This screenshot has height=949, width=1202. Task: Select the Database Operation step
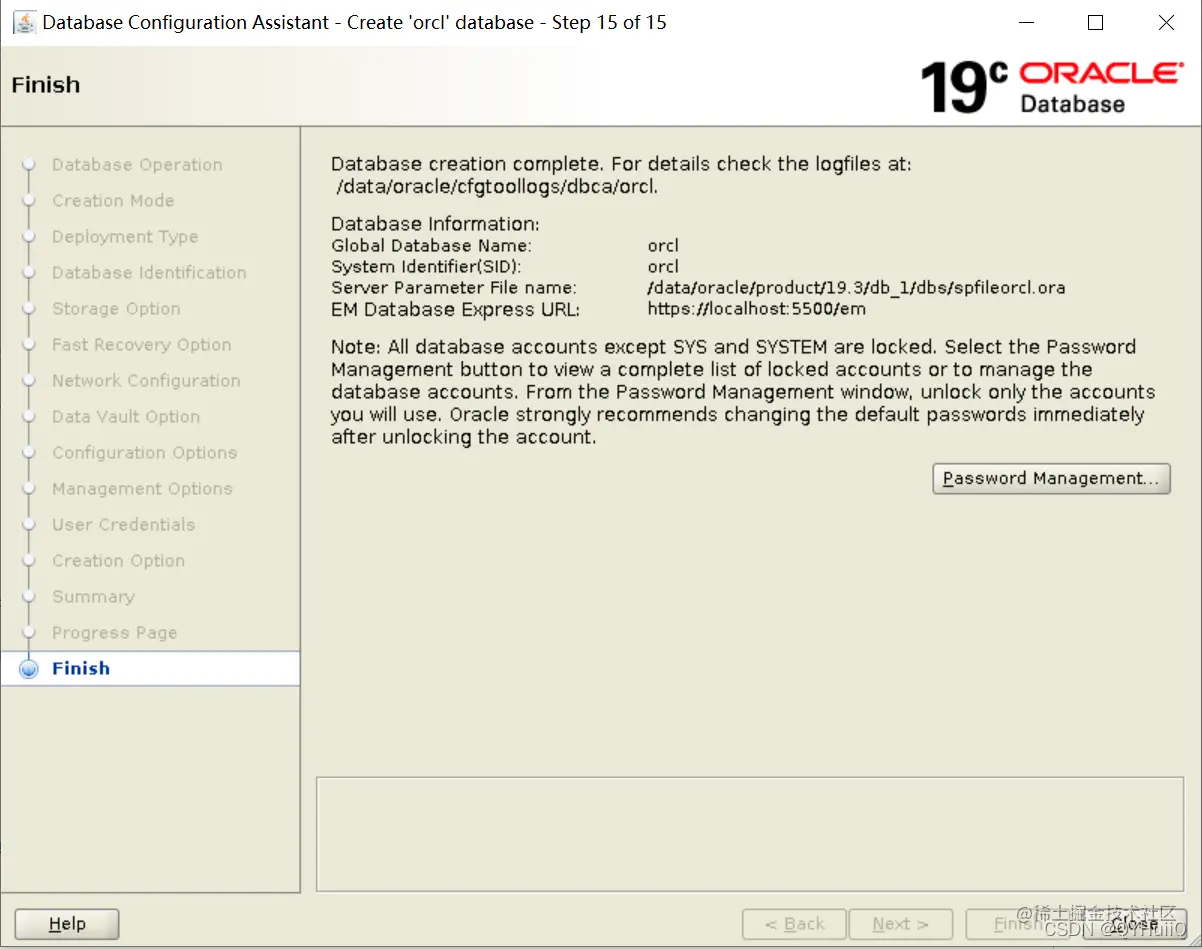(x=137, y=165)
